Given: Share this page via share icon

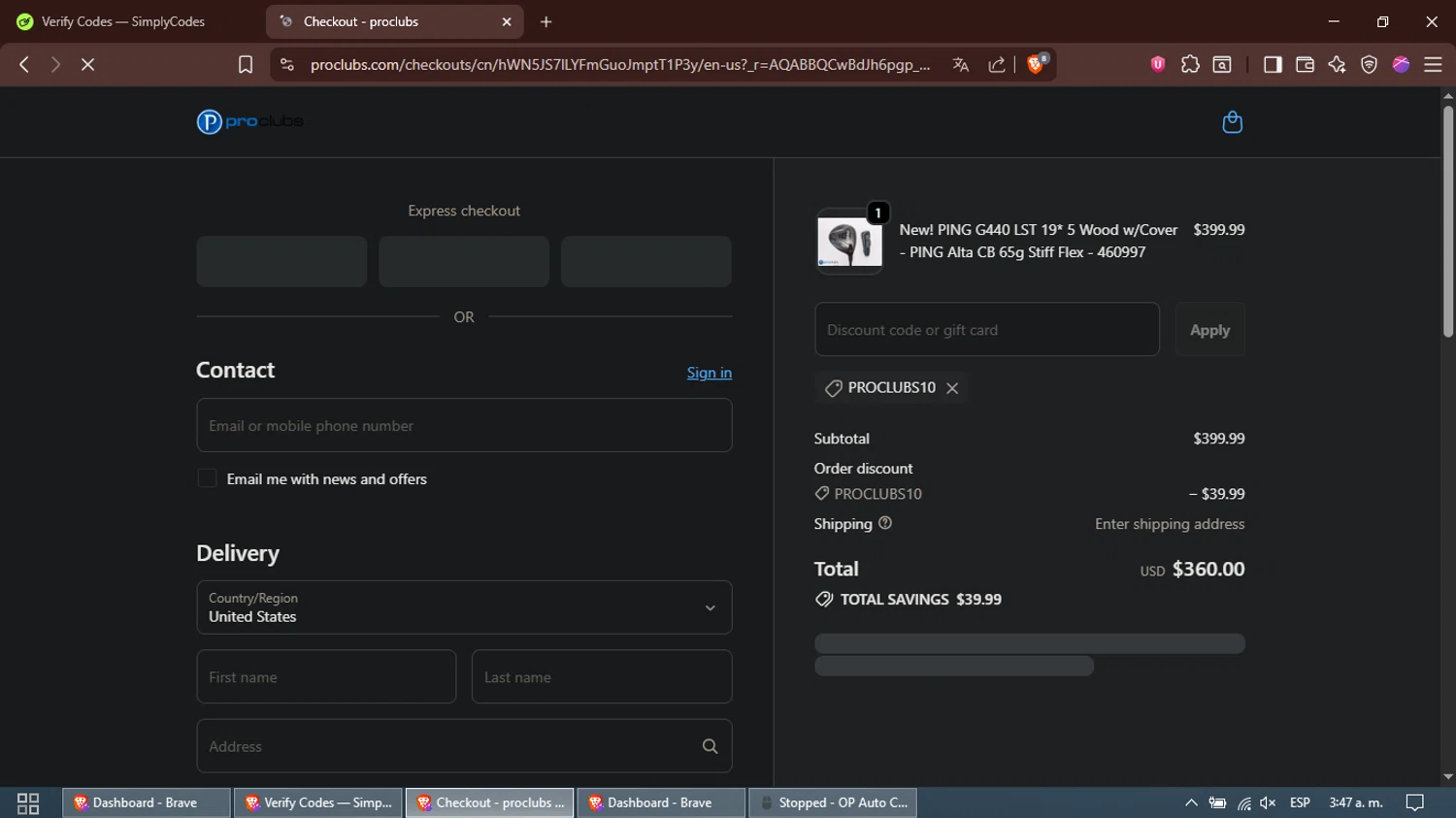Looking at the screenshot, I should pos(997,64).
